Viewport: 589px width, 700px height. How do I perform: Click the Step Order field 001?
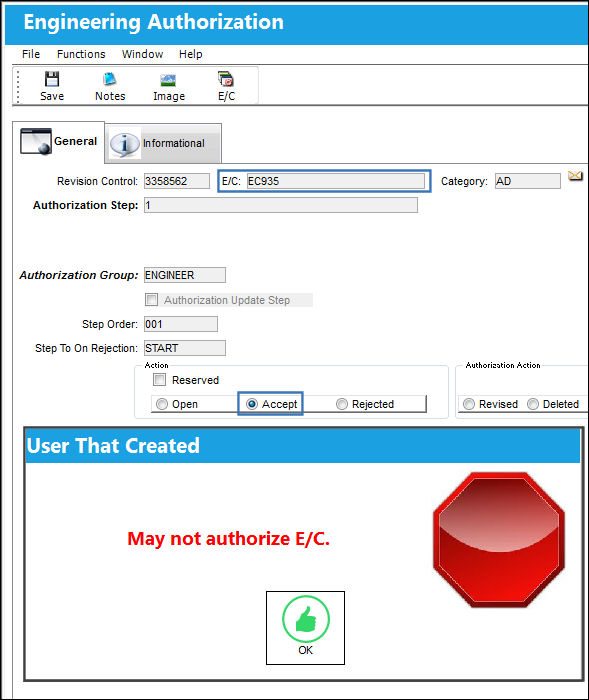tap(181, 324)
